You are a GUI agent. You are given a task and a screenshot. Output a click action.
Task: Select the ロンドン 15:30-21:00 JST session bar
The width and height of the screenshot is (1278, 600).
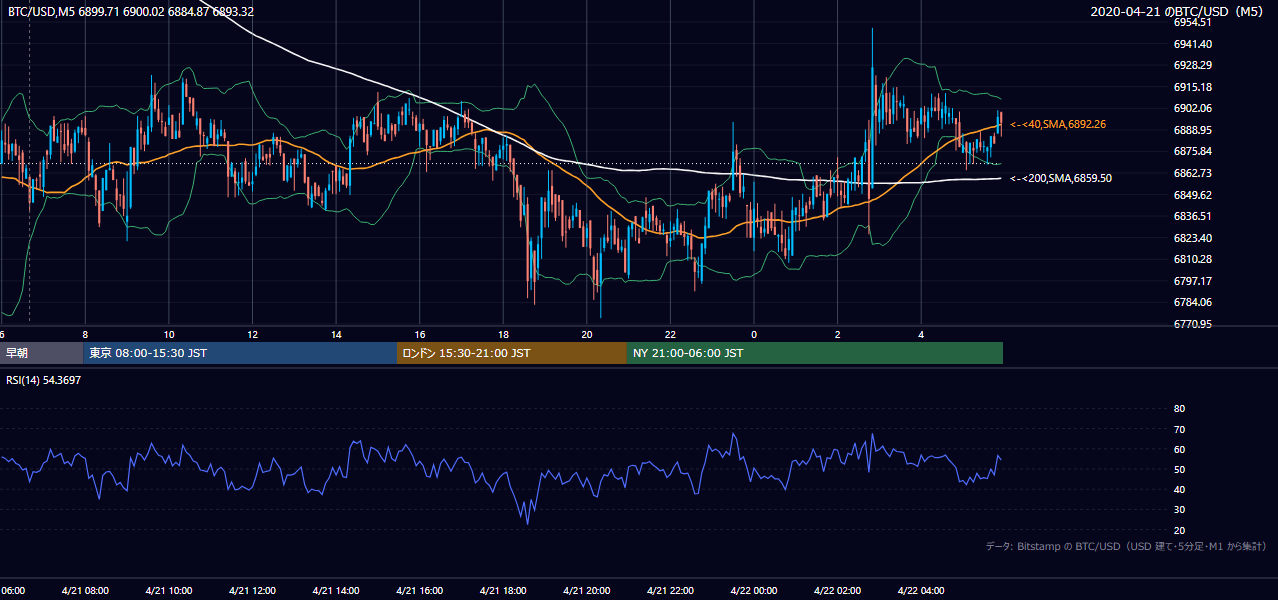tap(512, 353)
